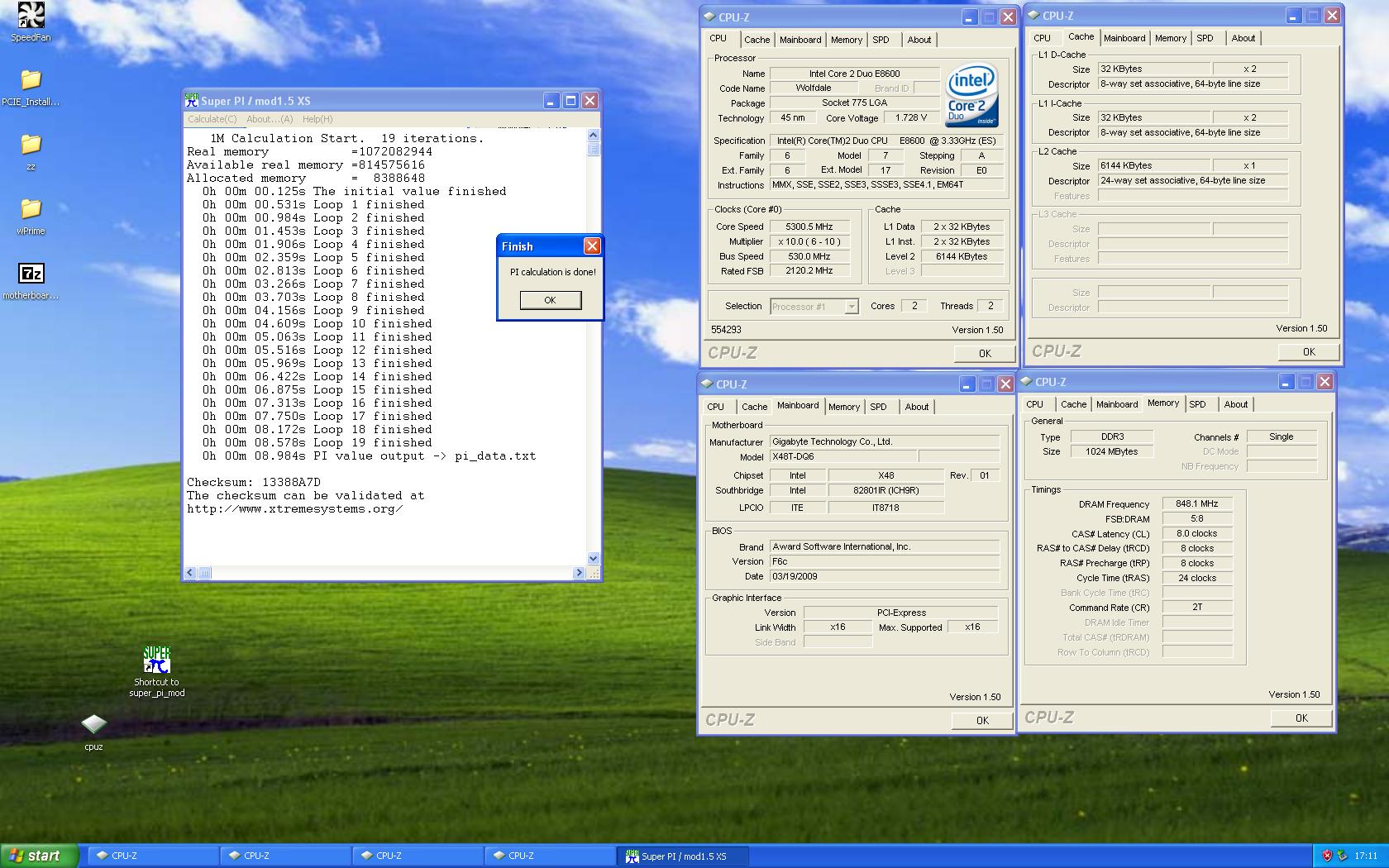1389x868 pixels.
Task: Click the processor Name field E8600
Action: coord(855,74)
